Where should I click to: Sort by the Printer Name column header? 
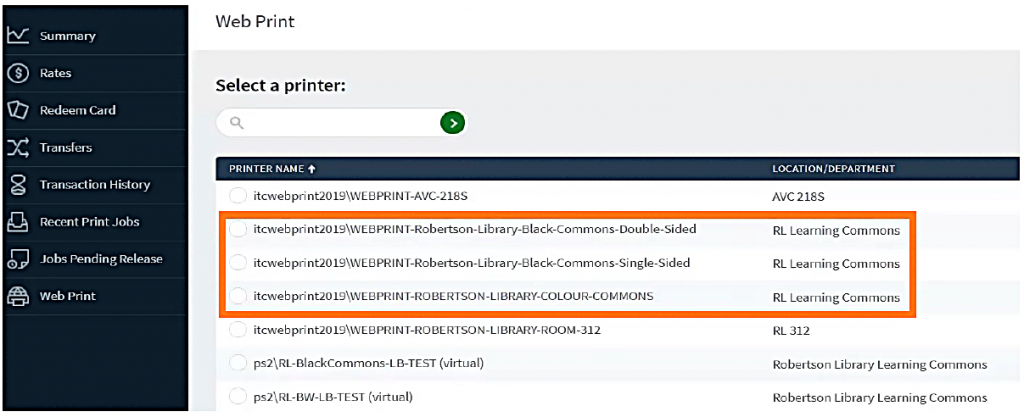(x=272, y=168)
